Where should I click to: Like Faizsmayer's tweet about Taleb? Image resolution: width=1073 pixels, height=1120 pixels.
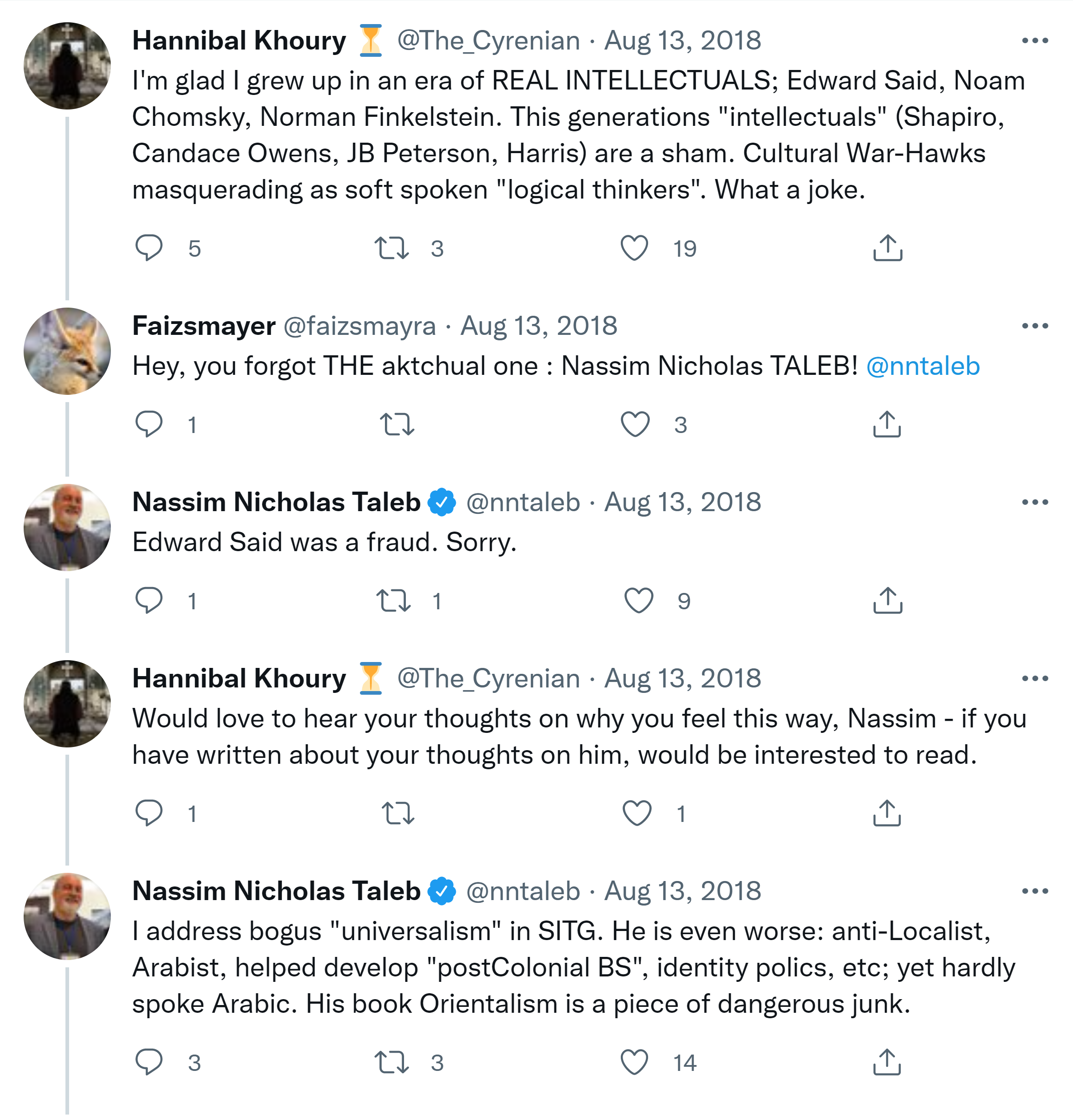point(634,424)
